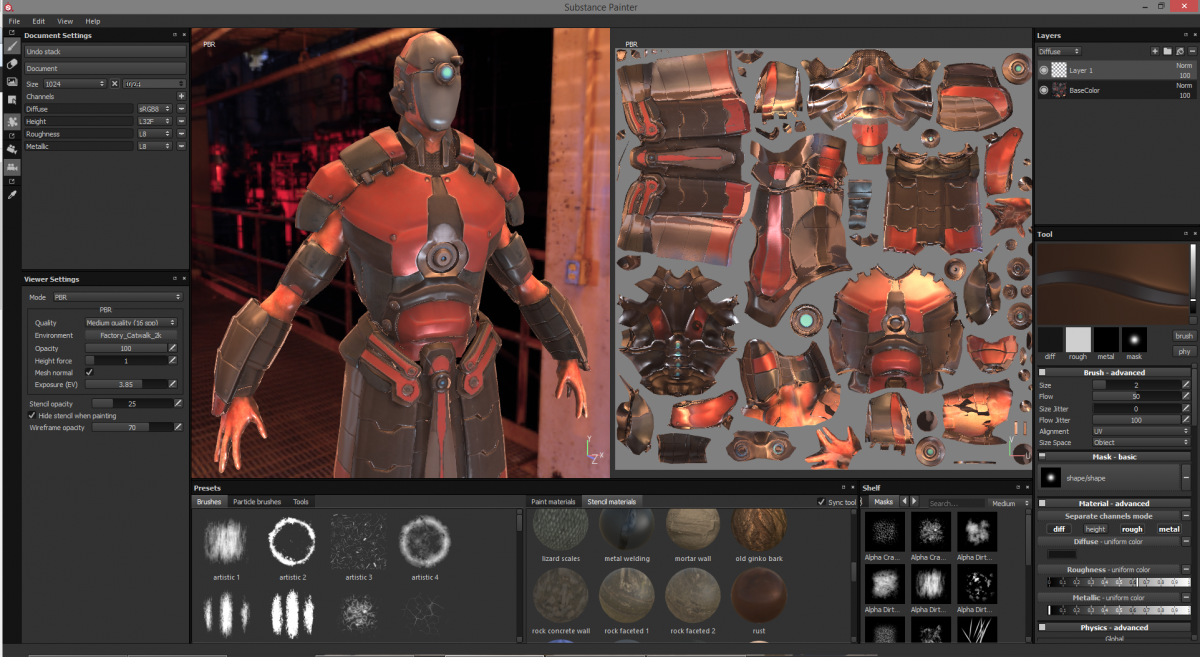This screenshot has width=1200, height=657.
Task: Select the Paint brush tool
Action: click(x=11, y=45)
